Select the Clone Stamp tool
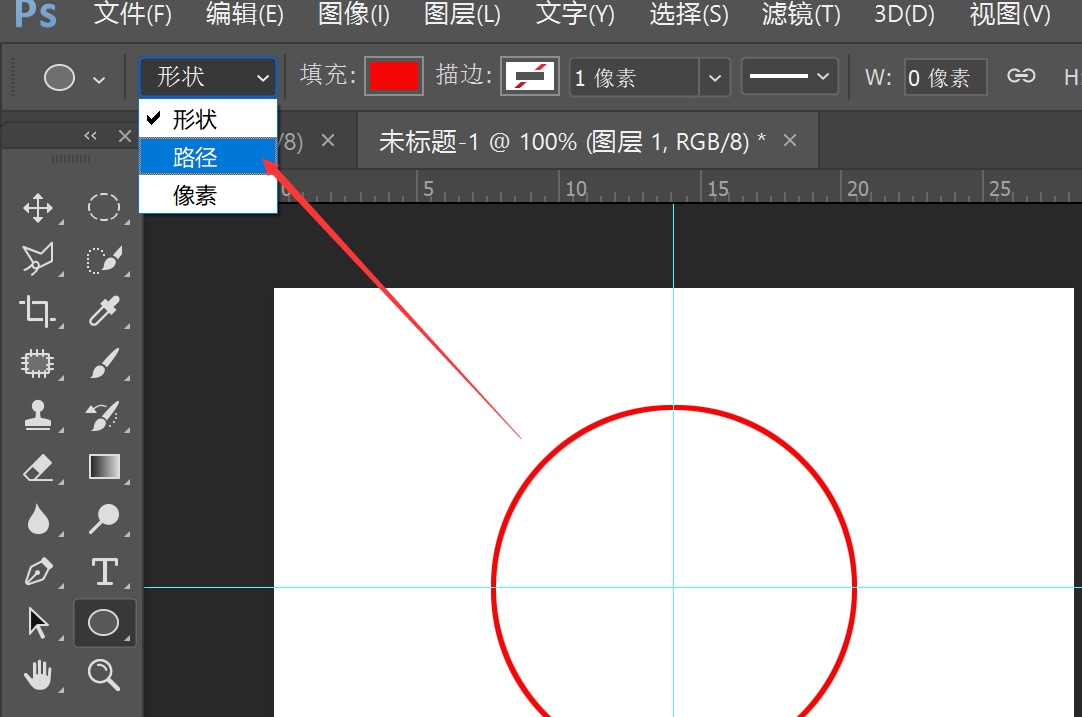This screenshot has width=1082, height=717. 38,415
